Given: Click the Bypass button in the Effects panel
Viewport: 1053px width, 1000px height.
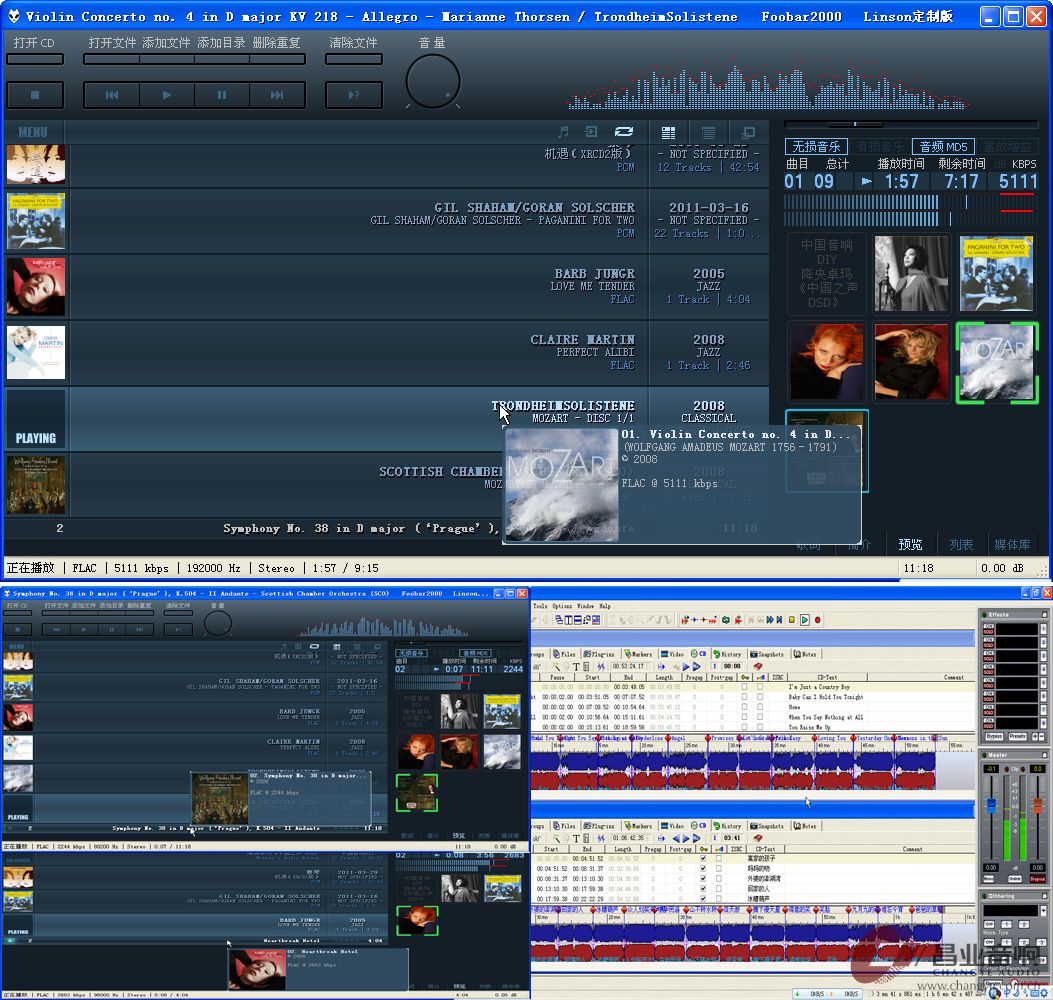Looking at the screenshot, I should point(995,737).
